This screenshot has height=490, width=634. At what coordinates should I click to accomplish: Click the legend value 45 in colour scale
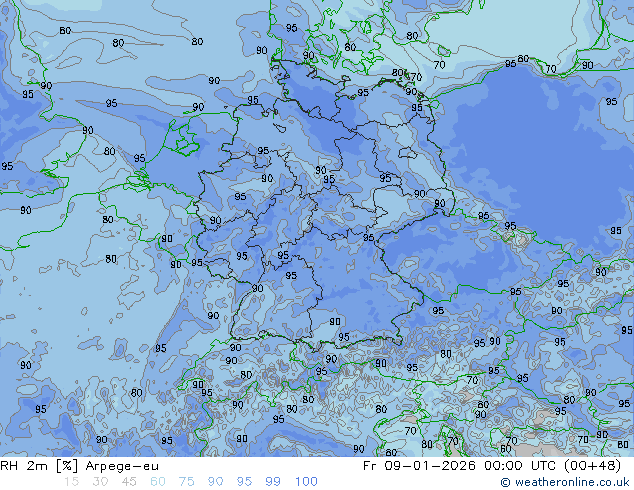129,482
